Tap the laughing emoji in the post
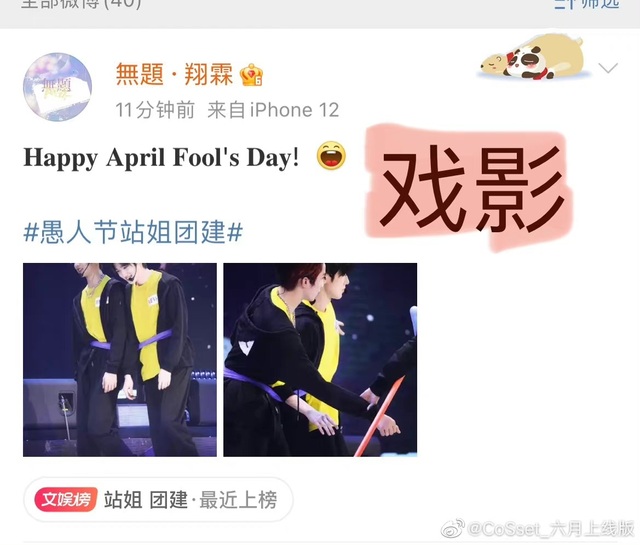640x545 pixels. click(x=331, y=156)
